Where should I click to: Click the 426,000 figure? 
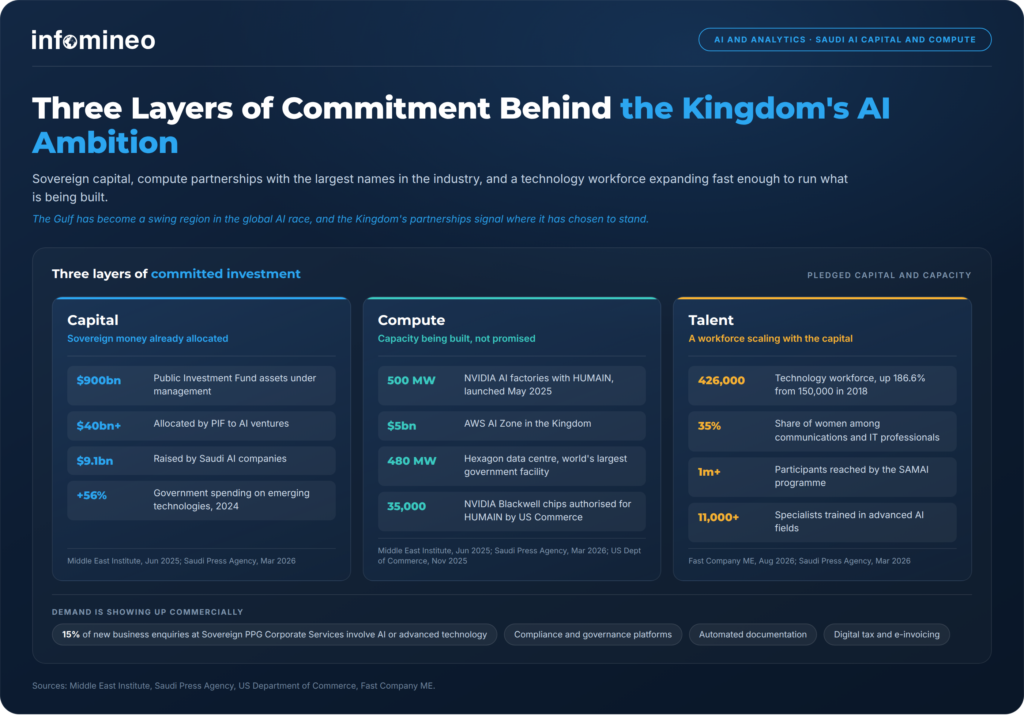(x=721, y=380)
